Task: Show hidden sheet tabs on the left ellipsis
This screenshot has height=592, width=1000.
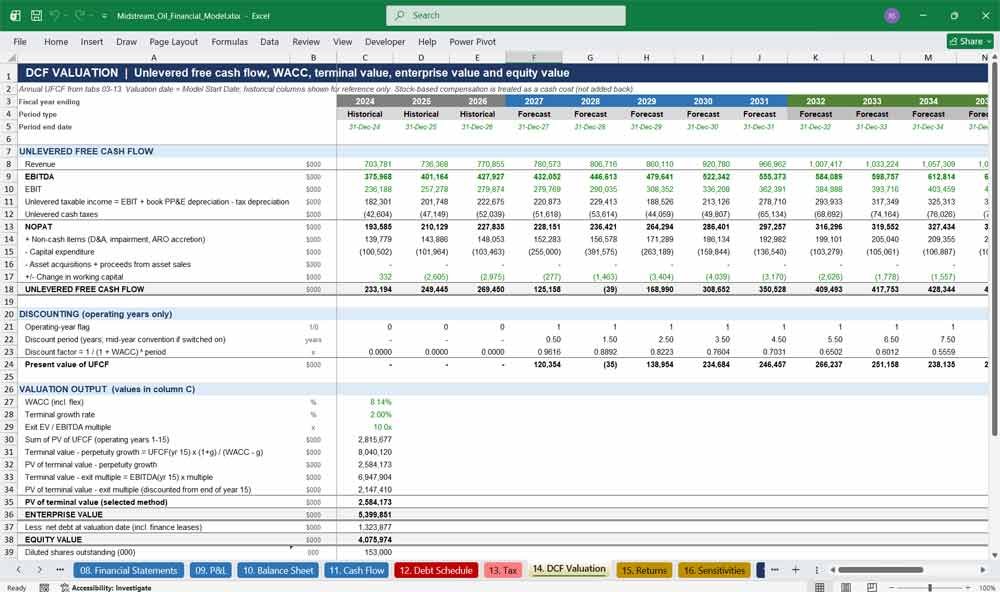Action: pos(60,570)
